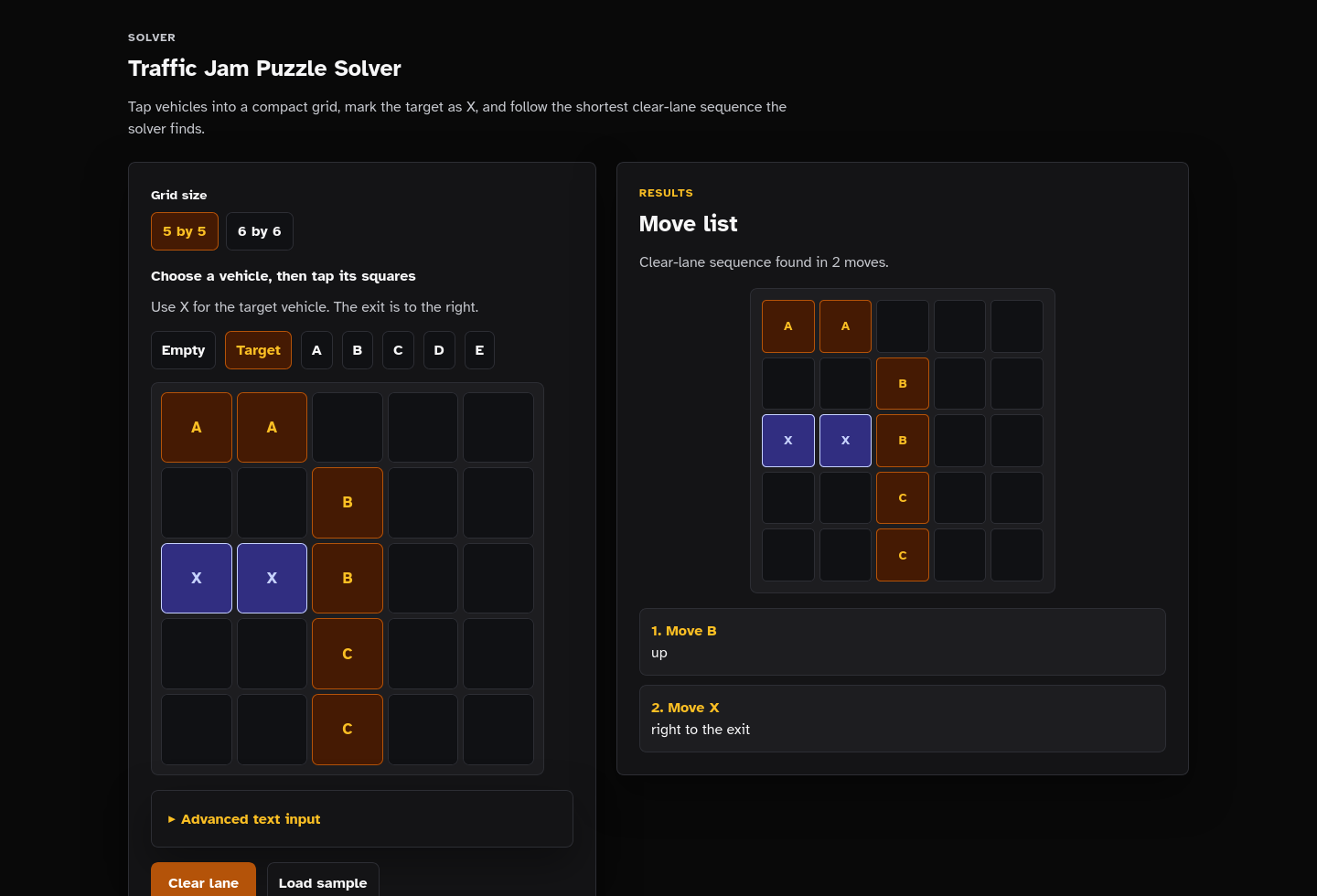Tap the second A square in editor grid

click(272, 427)
